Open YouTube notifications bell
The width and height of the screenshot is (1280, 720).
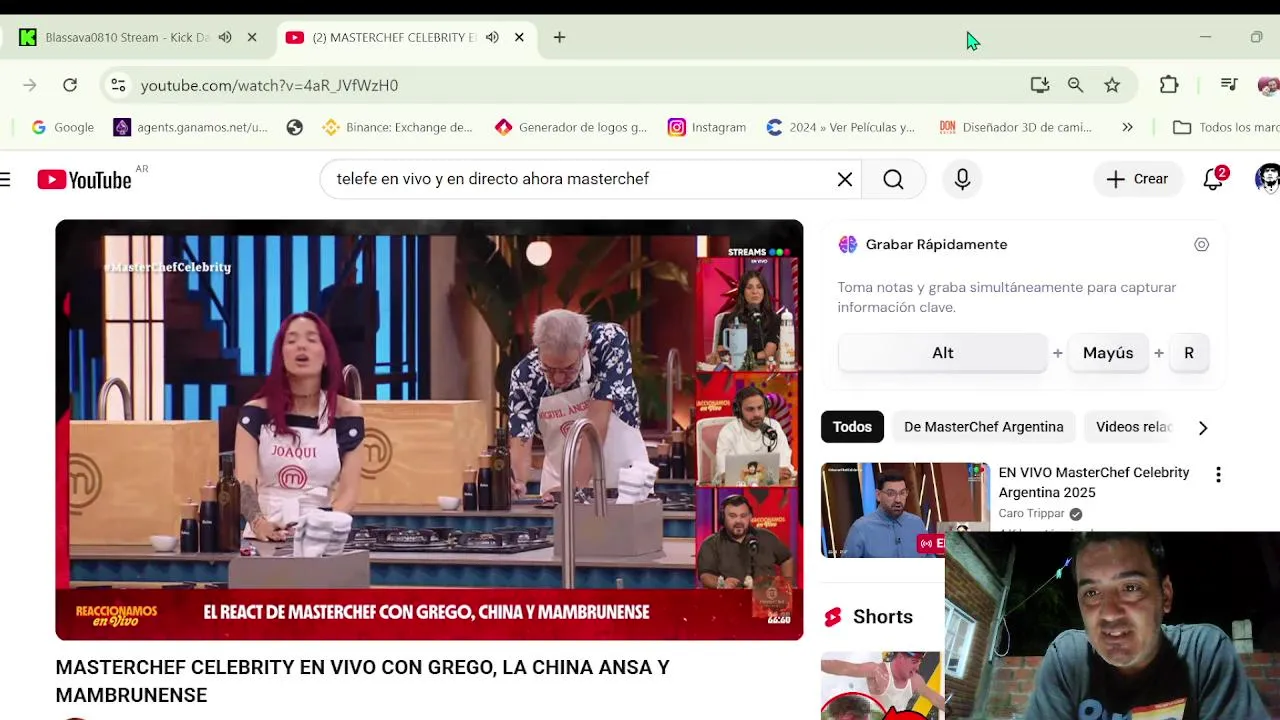tap(1213, 179)
